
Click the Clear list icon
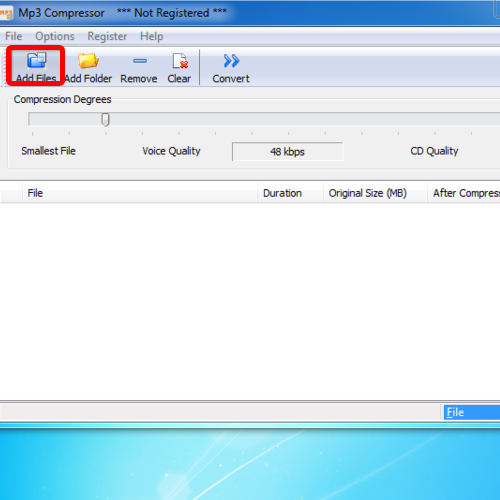180,61
